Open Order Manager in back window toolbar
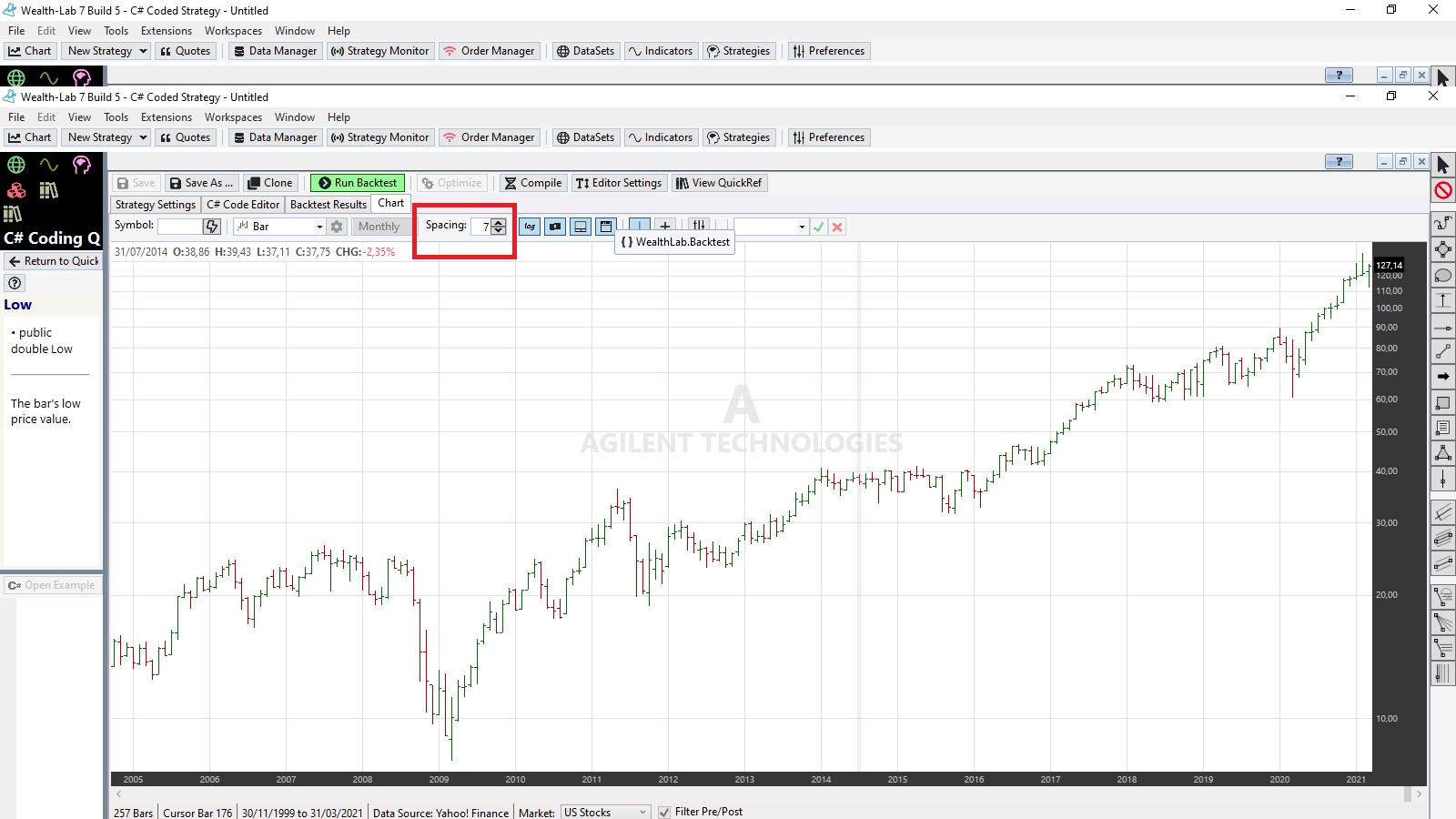Image resolution: width=1456 pixels, height=819 pixels. (490, 51)
